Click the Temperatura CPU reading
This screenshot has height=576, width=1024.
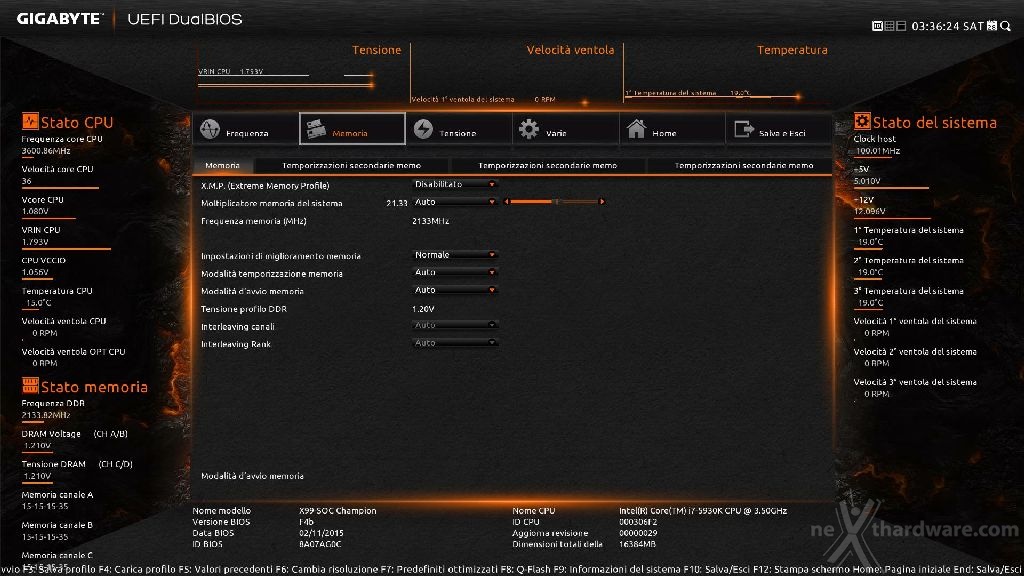click(x=38, y=302)
